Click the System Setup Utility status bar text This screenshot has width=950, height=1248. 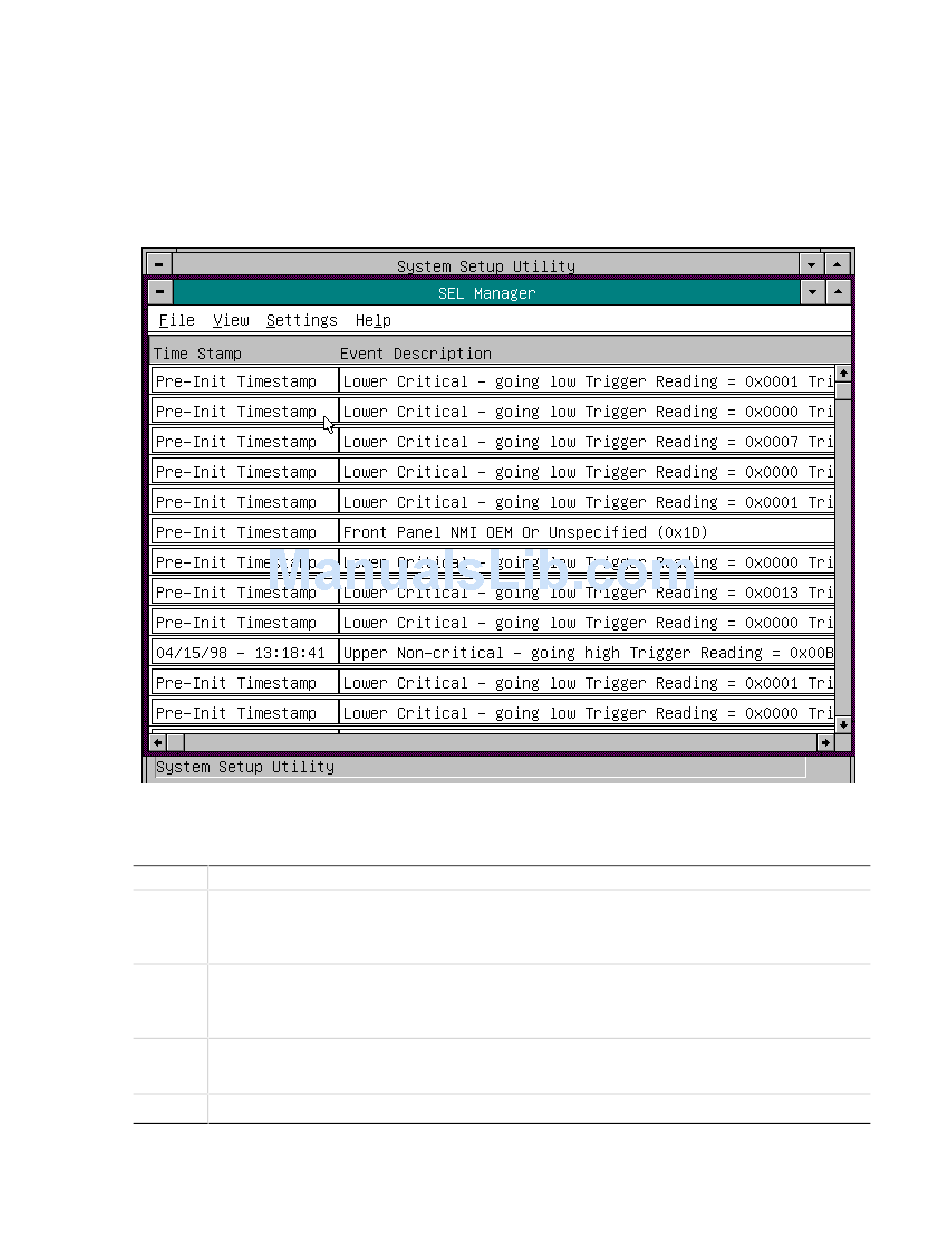tap(245, 767)
